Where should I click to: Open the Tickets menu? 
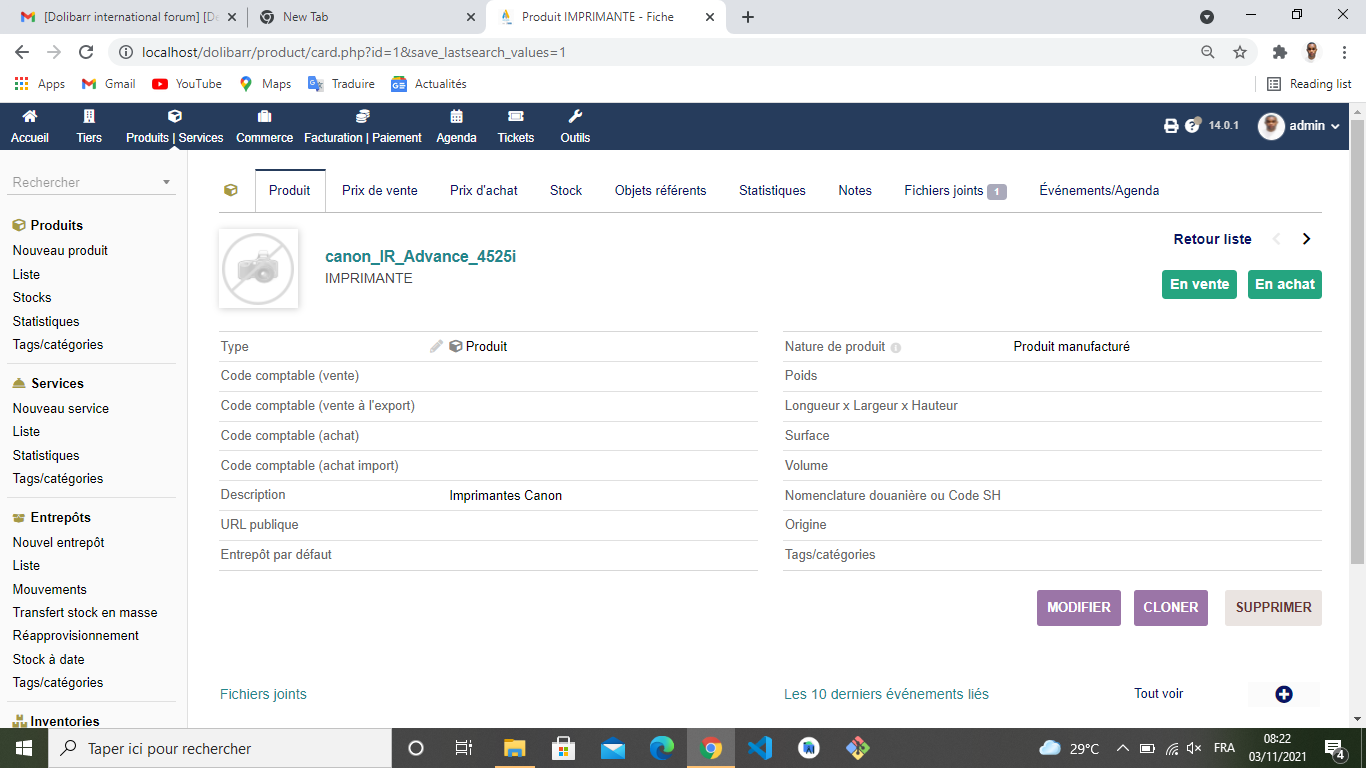(516, 127)
